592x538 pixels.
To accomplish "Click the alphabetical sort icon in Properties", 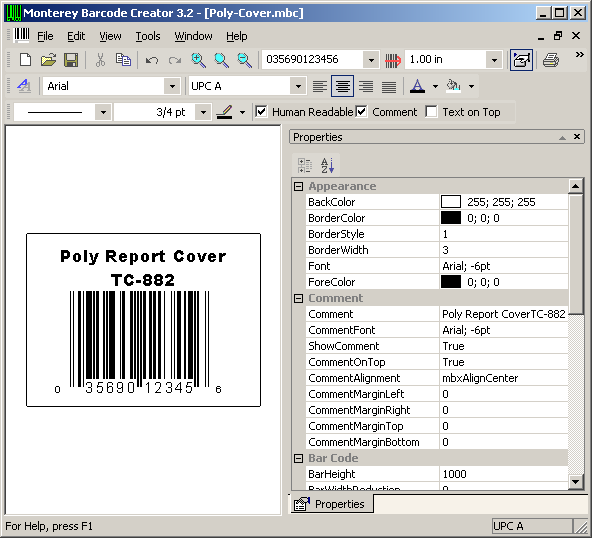I will pyautogui.click(x=327, y=165).
